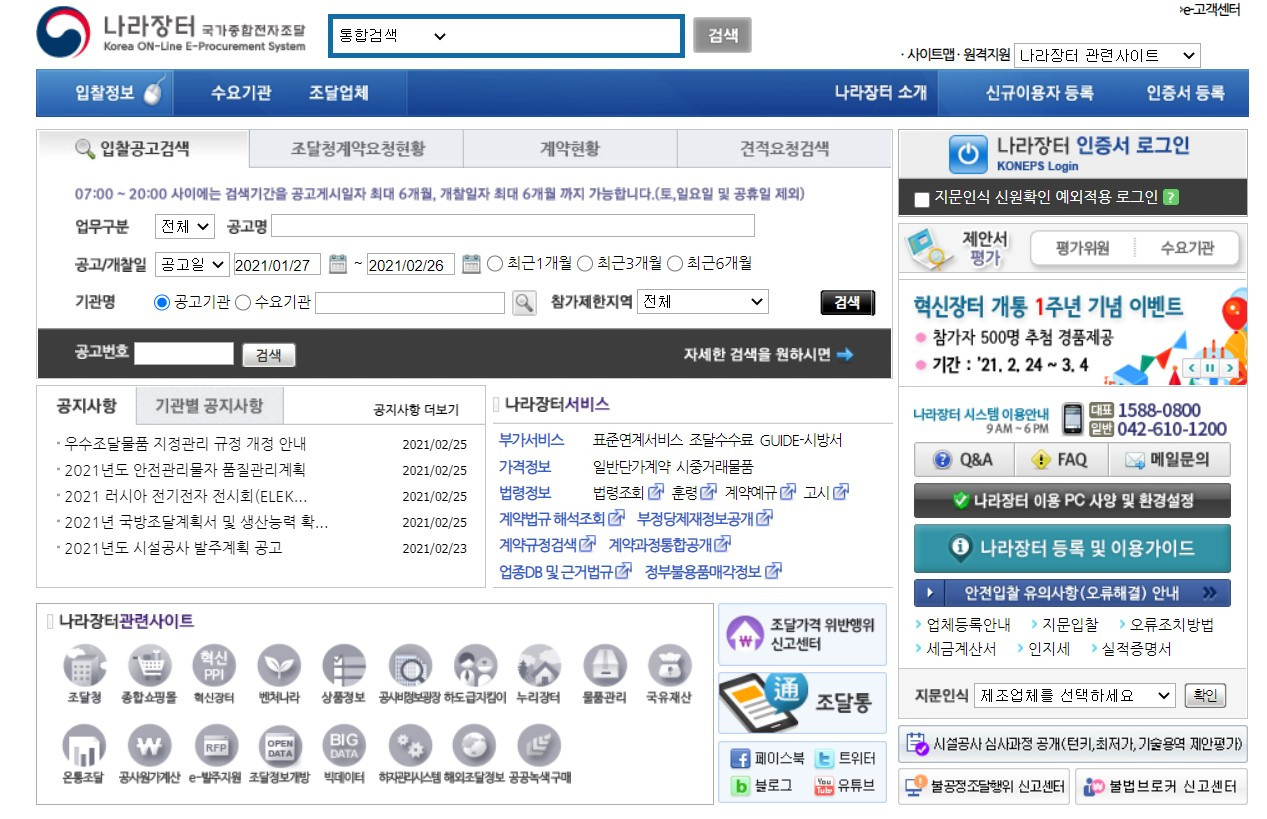Go to the next event banner
This screenshot has width=1267, height=819.
pos(1229,369)
